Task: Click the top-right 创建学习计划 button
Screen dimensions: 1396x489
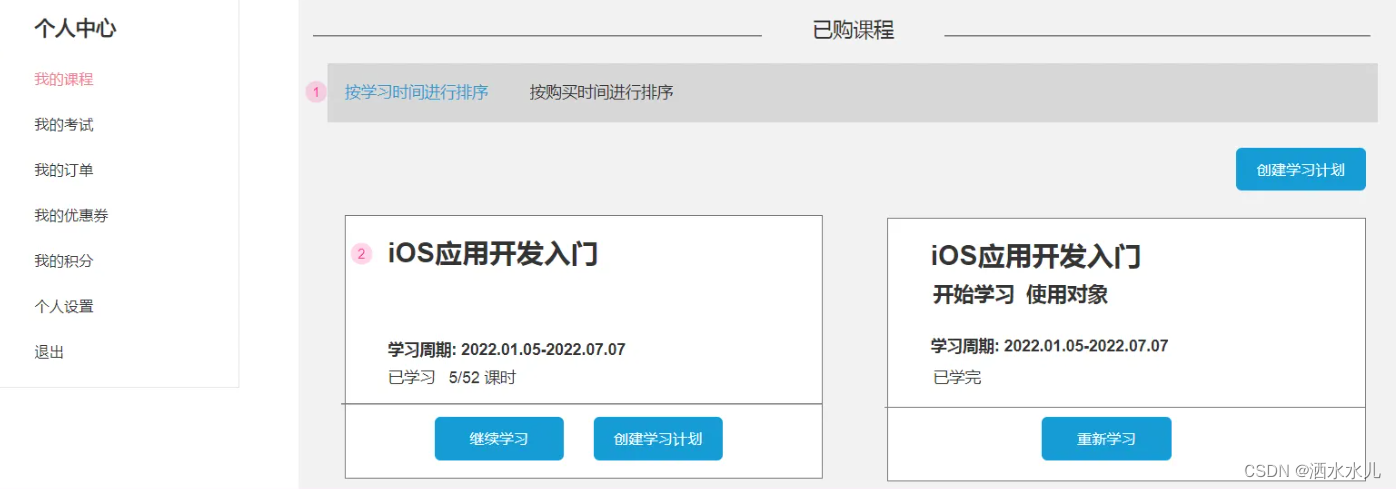Action: 1301,169
